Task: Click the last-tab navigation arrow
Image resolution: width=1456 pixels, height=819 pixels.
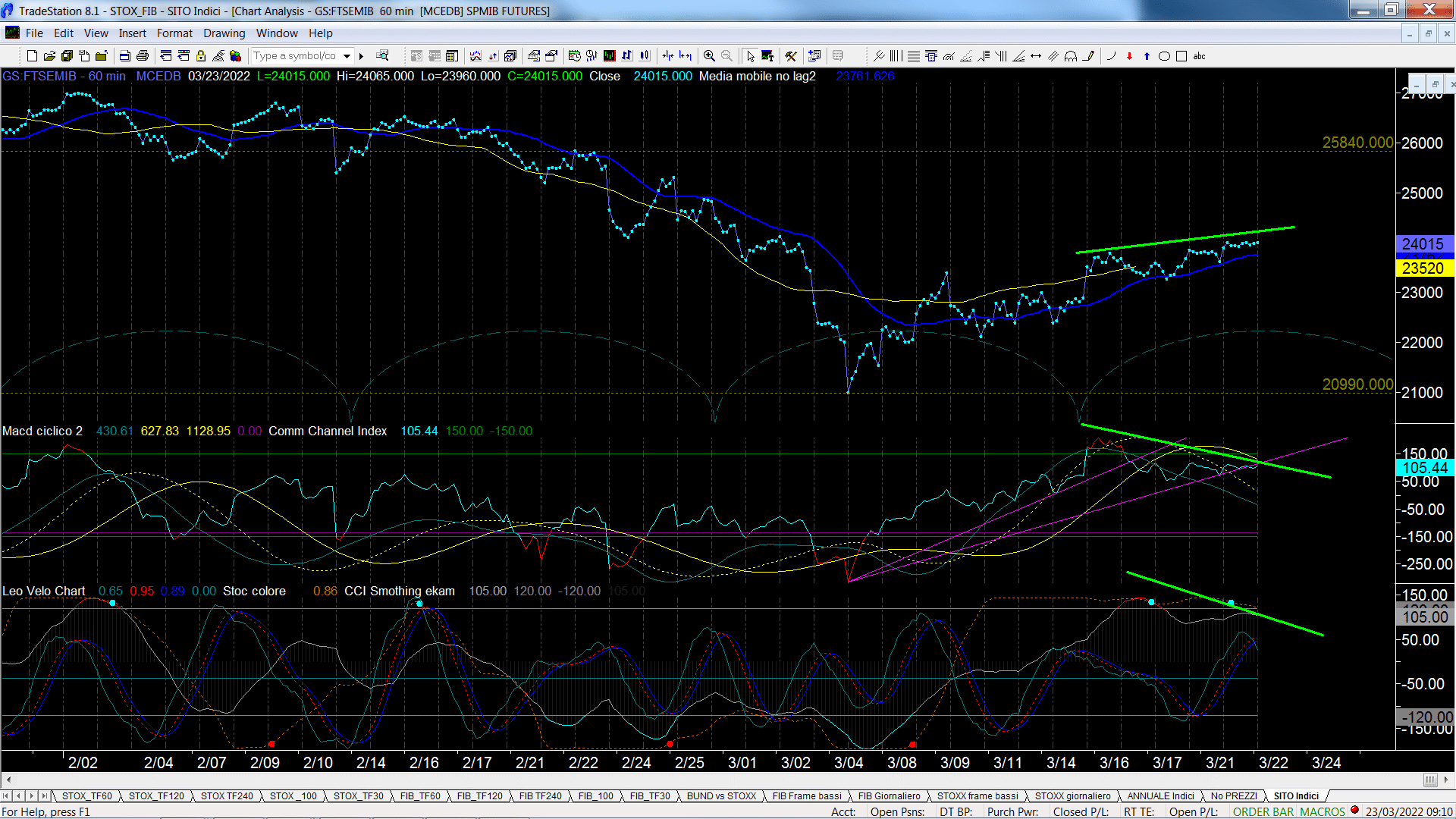Action: [44, 795]
